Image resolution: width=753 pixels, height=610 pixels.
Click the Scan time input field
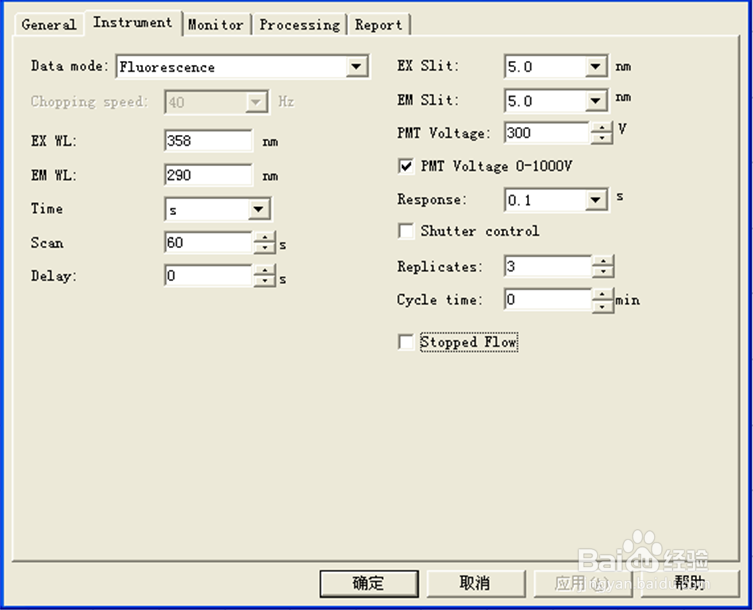tap(208, 242)
